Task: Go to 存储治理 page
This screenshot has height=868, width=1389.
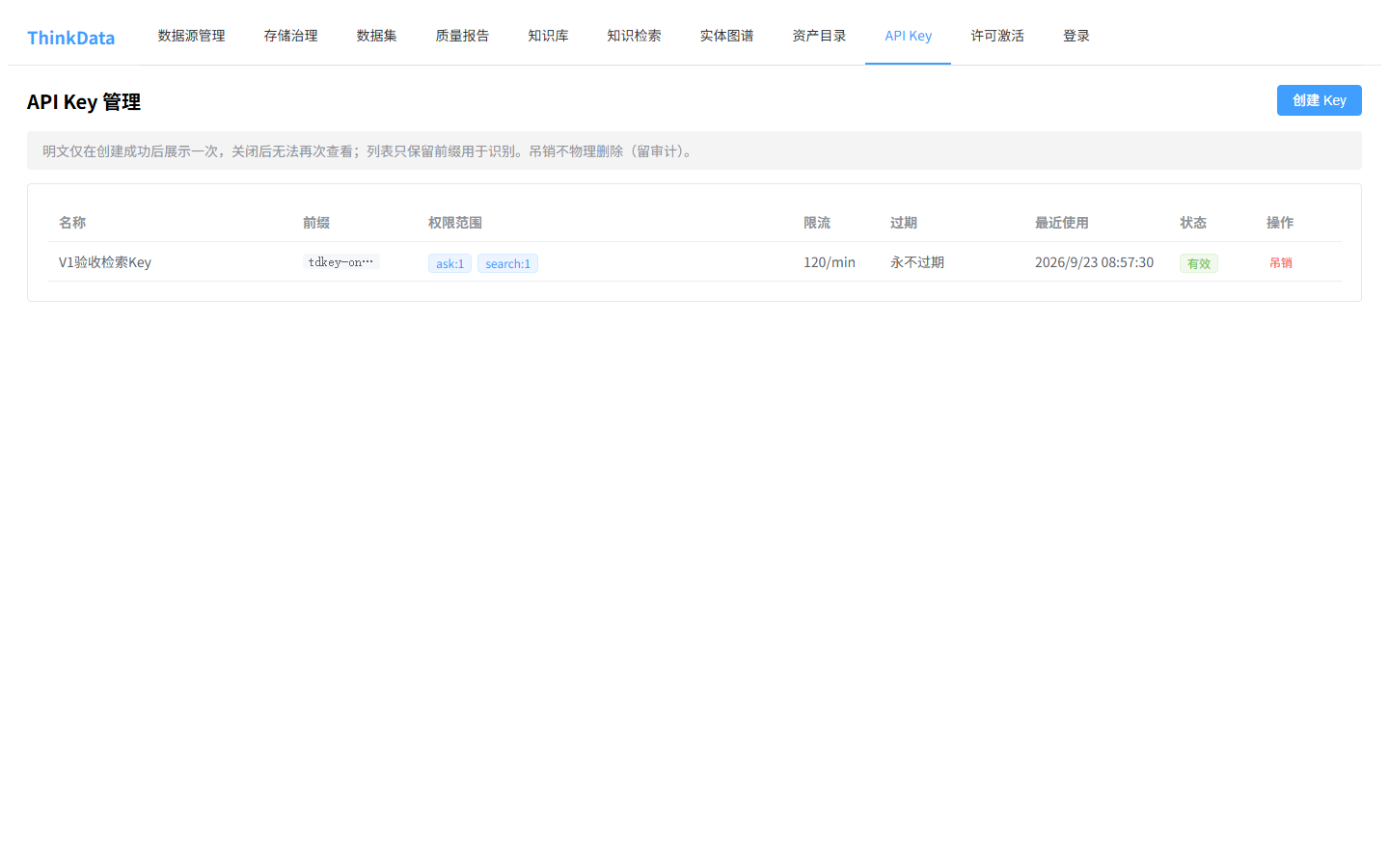Action: [x=290, y=36]
